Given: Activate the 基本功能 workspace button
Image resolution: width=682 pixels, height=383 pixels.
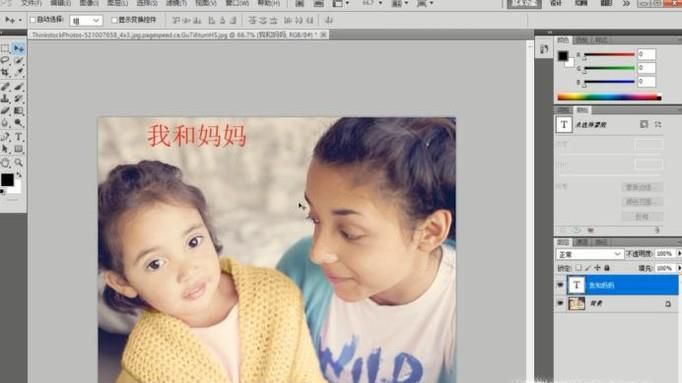Looking at the screenshot, I should [x=524, y=3].
